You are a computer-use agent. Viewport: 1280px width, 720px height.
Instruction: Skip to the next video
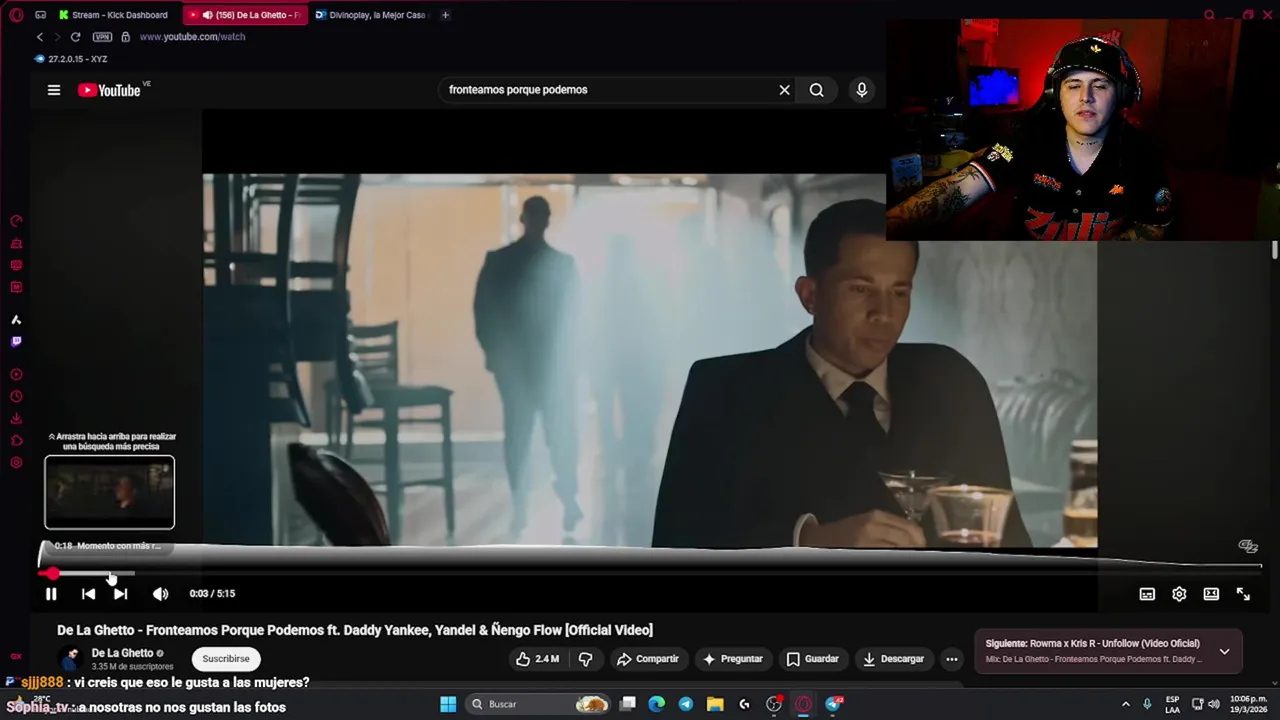click(x=120, y=594)
